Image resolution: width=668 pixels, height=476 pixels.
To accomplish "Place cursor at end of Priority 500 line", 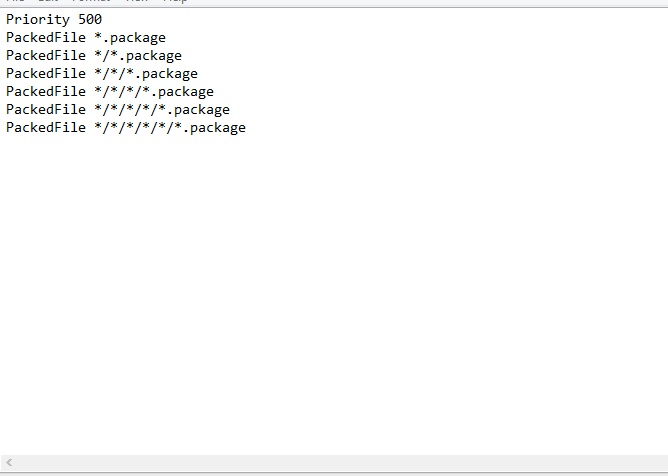I will click(104, 20).
